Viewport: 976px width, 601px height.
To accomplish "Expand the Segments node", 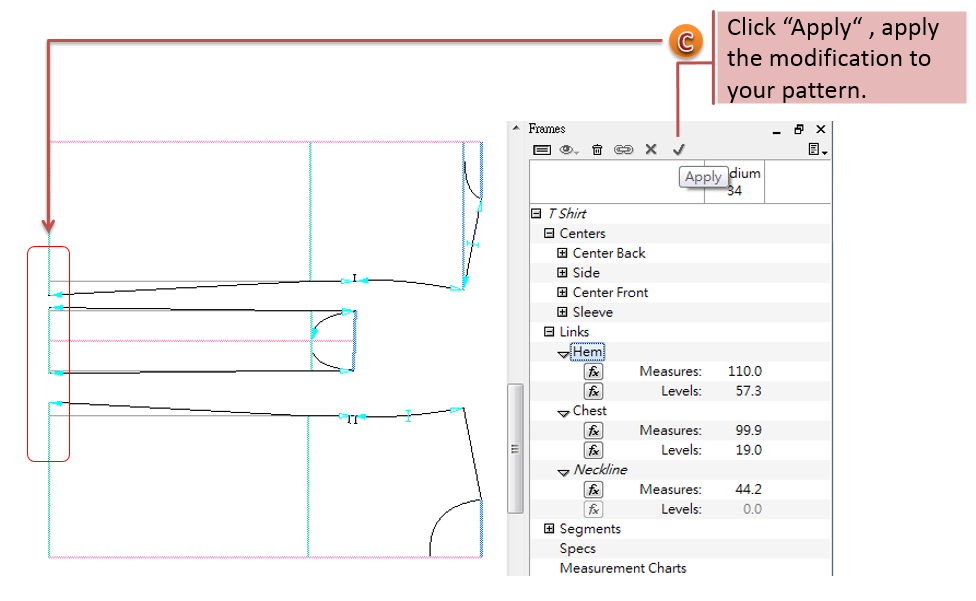I will [x=549, y=529].
